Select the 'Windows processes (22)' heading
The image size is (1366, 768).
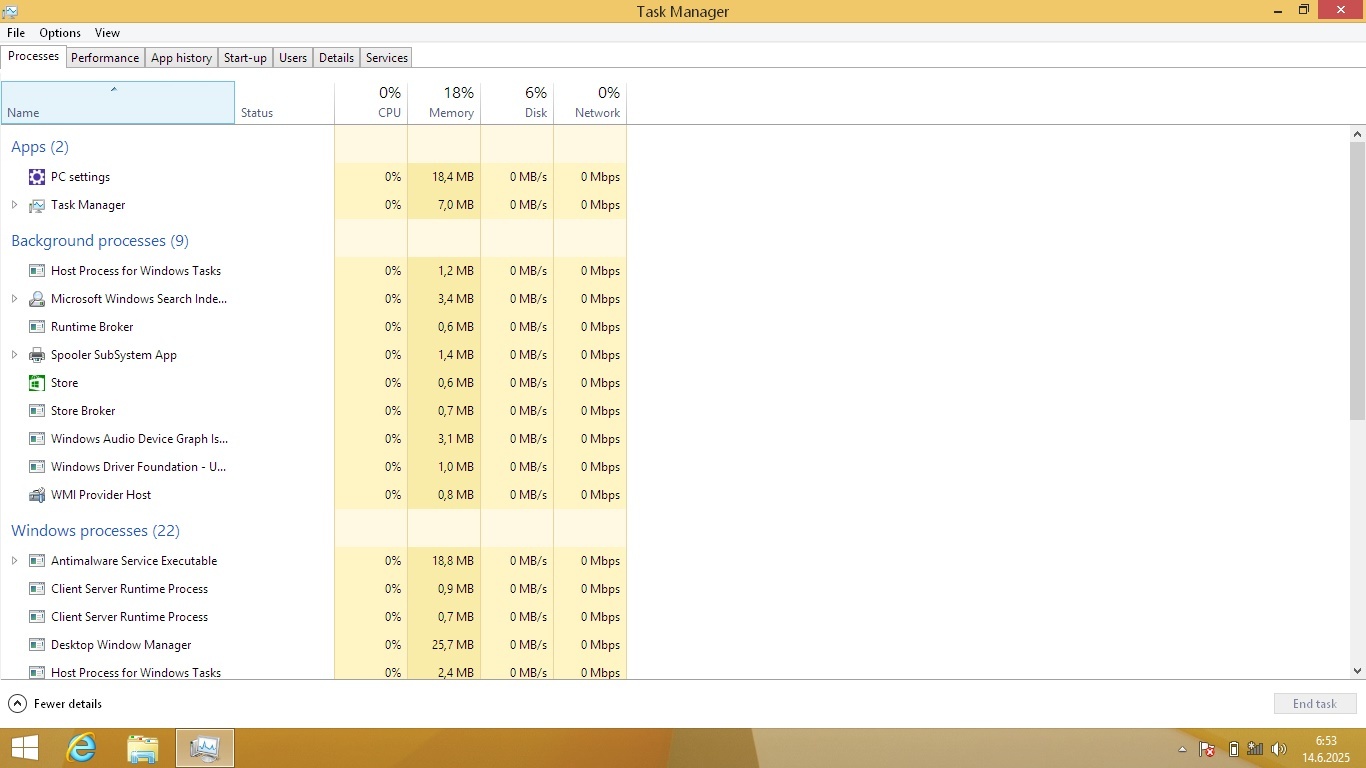(x=96, y=531)
